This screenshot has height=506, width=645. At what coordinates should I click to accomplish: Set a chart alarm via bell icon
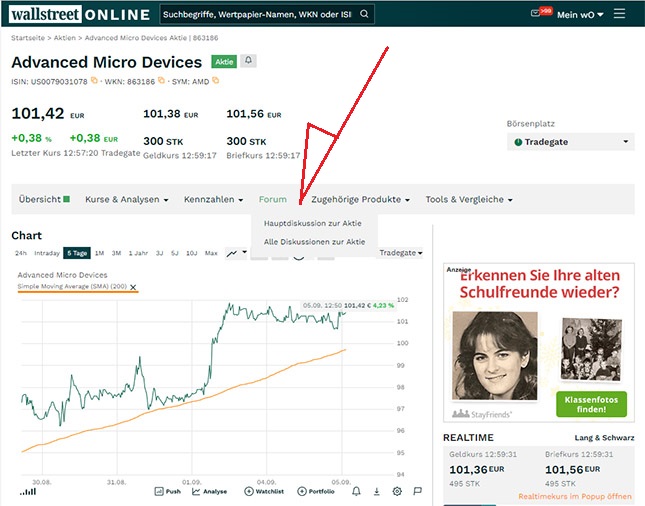click(x=356, y=491)
